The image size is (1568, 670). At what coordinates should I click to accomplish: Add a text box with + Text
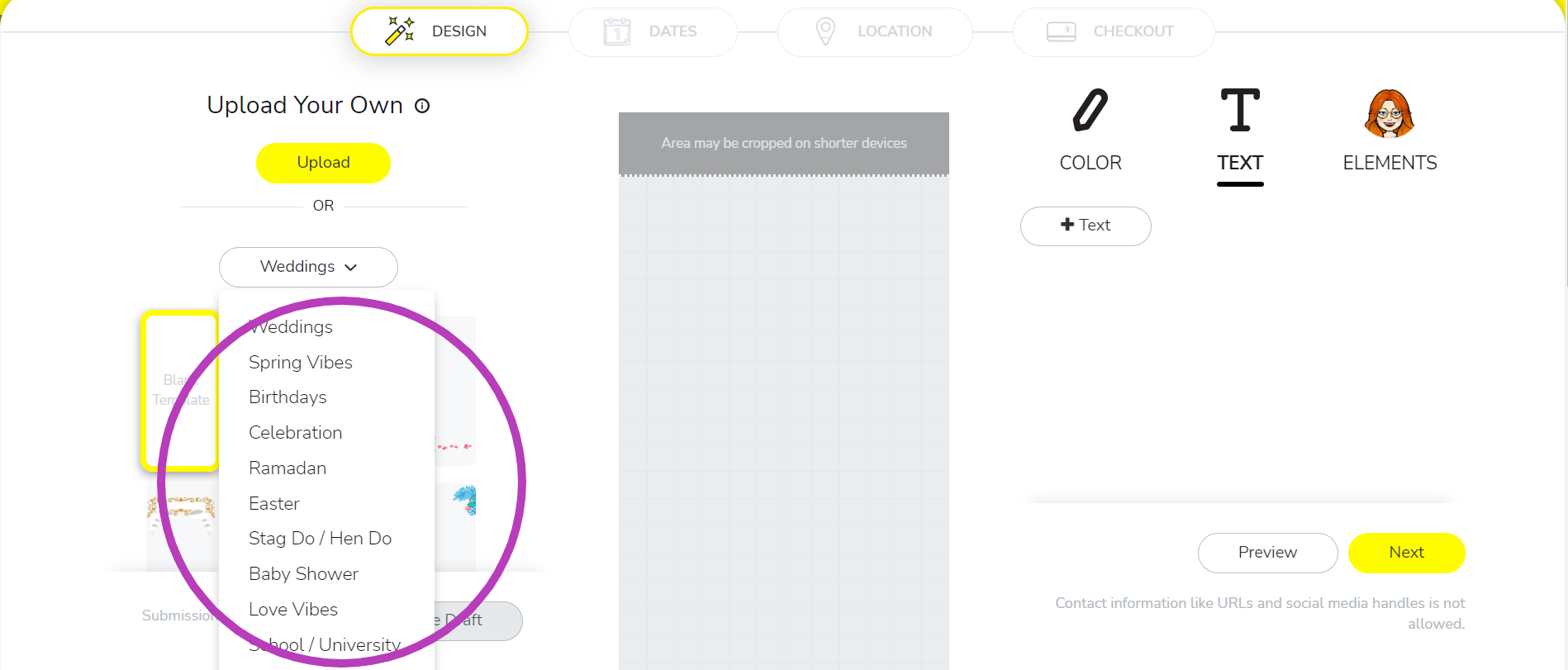click(x=1086, y=226)
